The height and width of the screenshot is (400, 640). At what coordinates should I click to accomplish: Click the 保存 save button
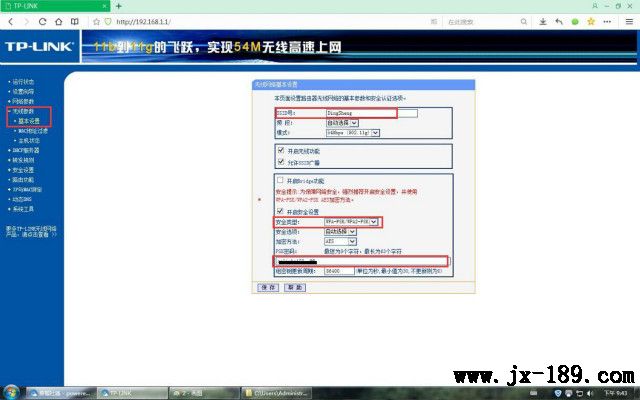point(268,287)
